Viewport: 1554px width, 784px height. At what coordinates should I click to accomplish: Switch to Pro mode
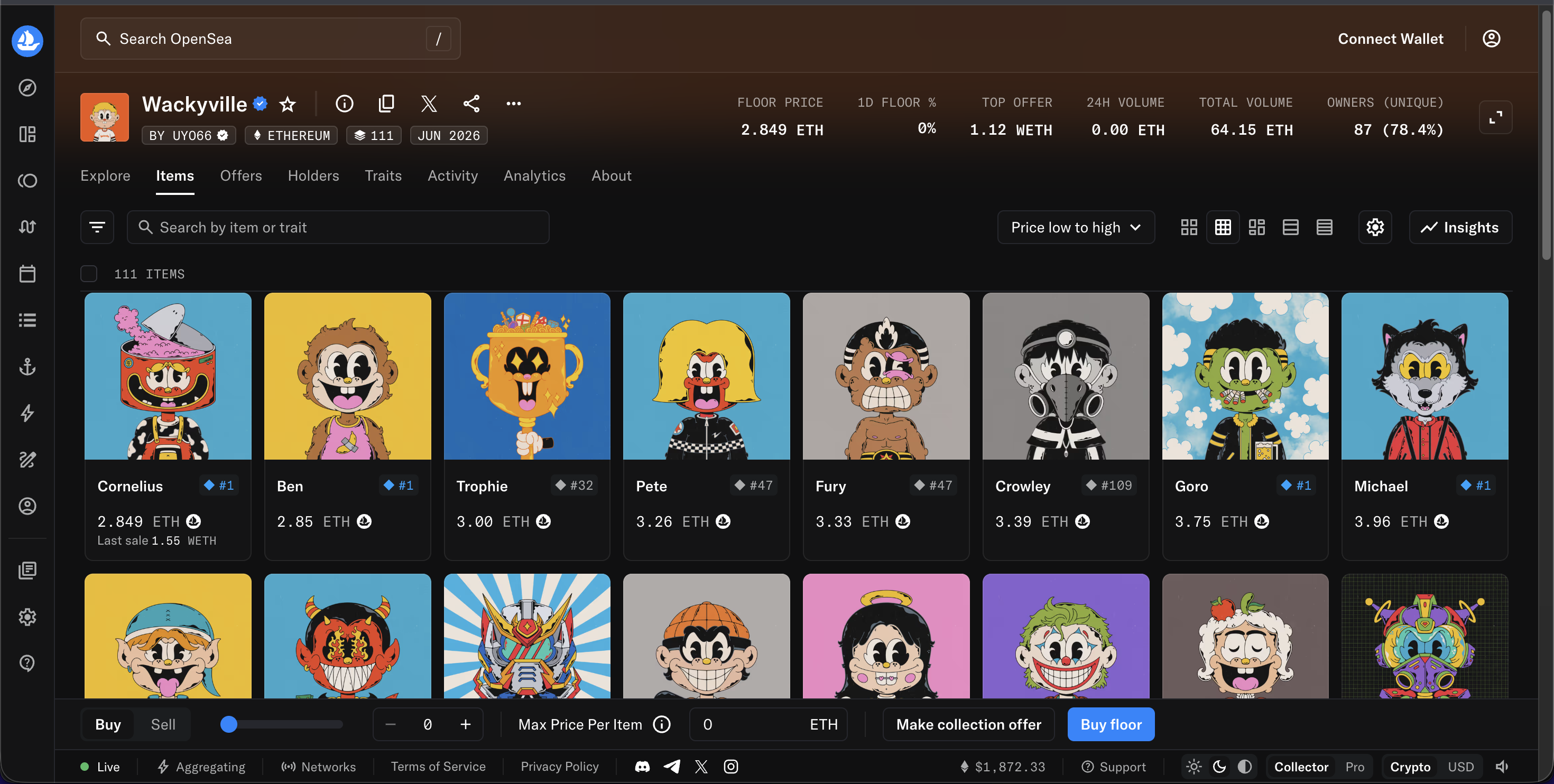point(1354,767)
